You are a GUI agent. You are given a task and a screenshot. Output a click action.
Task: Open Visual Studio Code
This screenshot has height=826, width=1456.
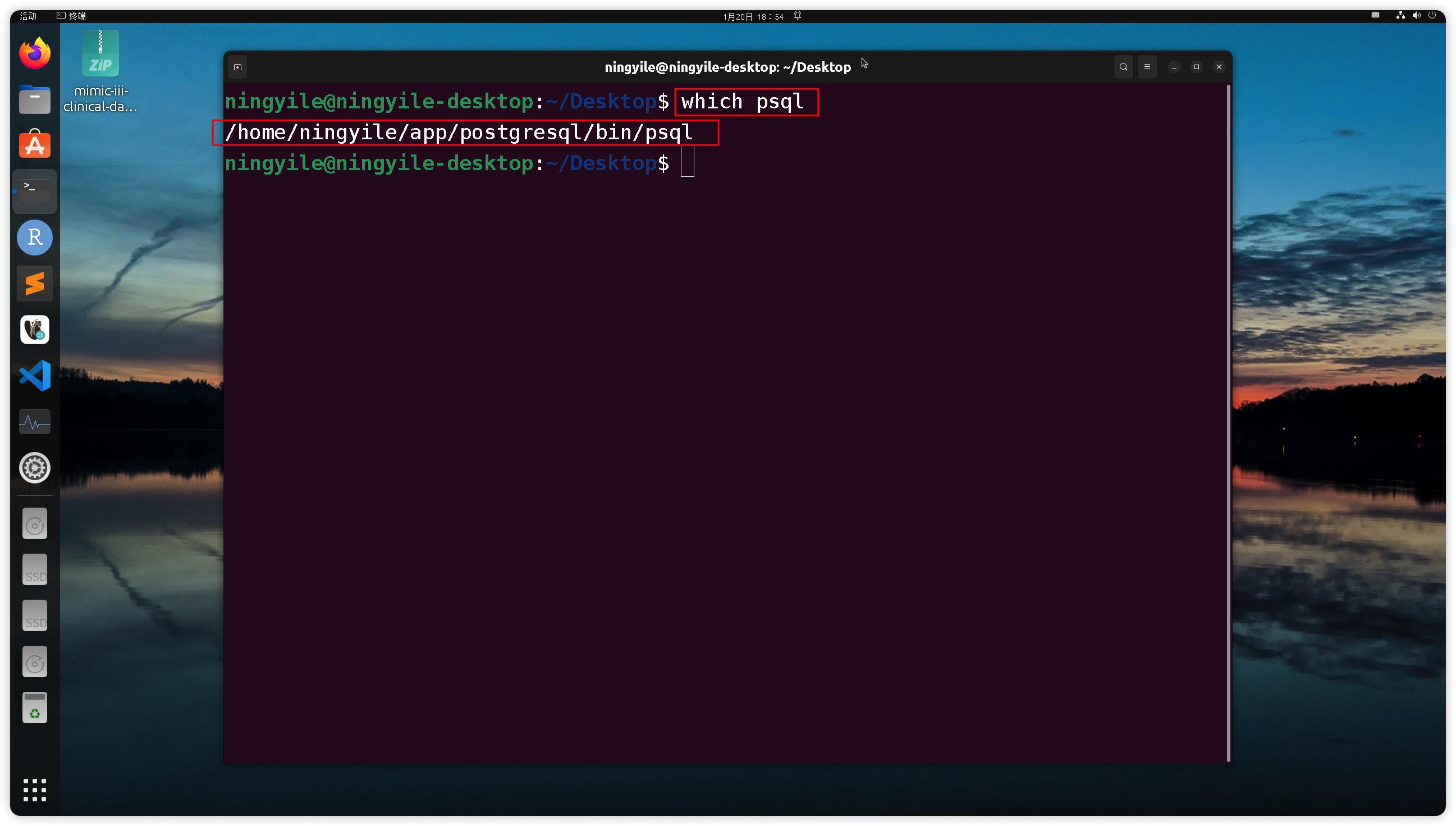pyautogui.click(x=35, y=376)
